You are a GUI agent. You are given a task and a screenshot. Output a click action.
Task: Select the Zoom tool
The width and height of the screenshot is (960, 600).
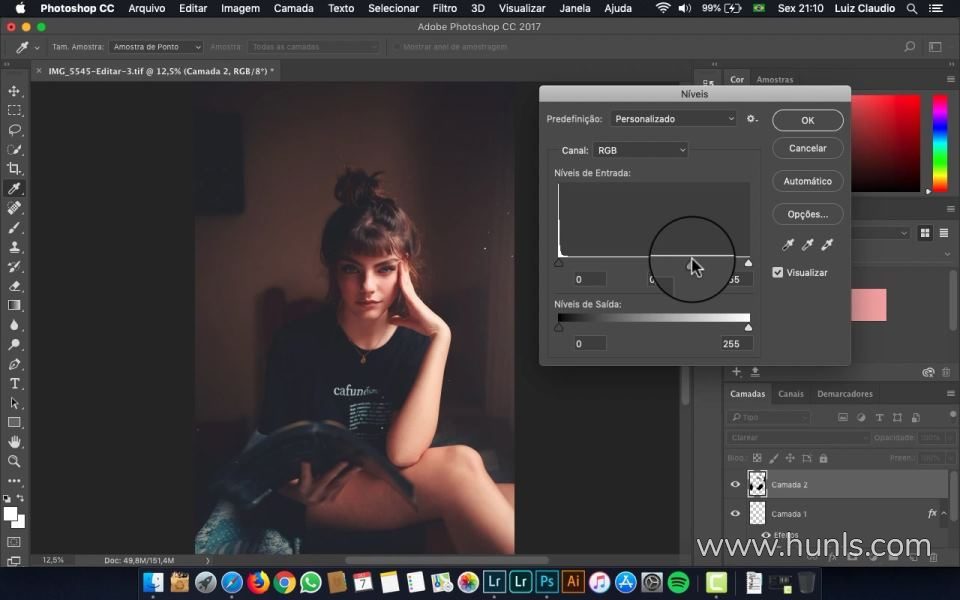pyautogui.click(x=14, y=461)
